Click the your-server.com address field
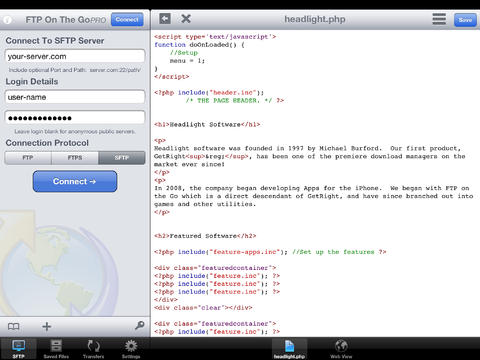The height and width of the screenshot is (360, 480). 75,56
